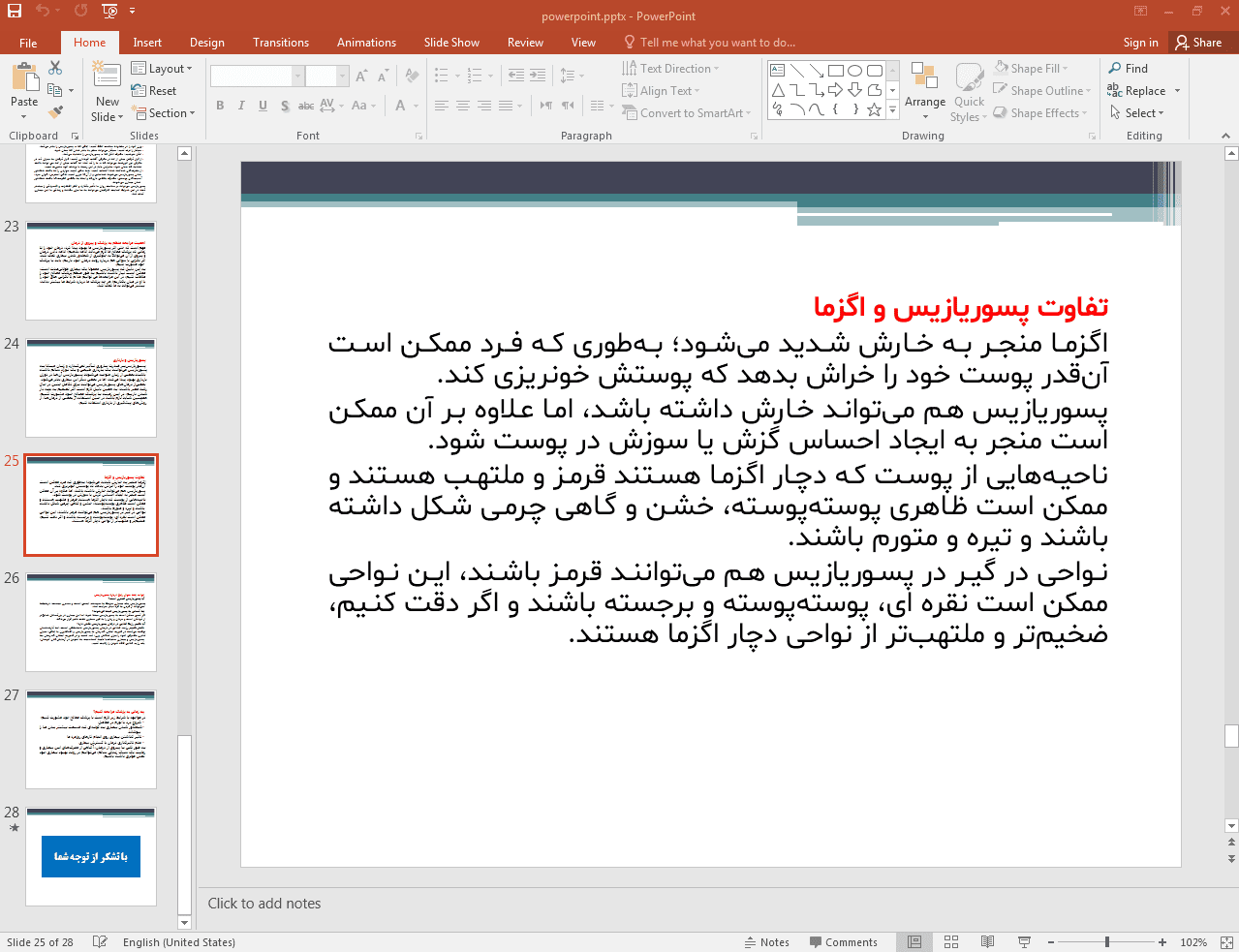Open the Section dropdown
Screen dimensions: 1239x952
(x=163, y=113)
